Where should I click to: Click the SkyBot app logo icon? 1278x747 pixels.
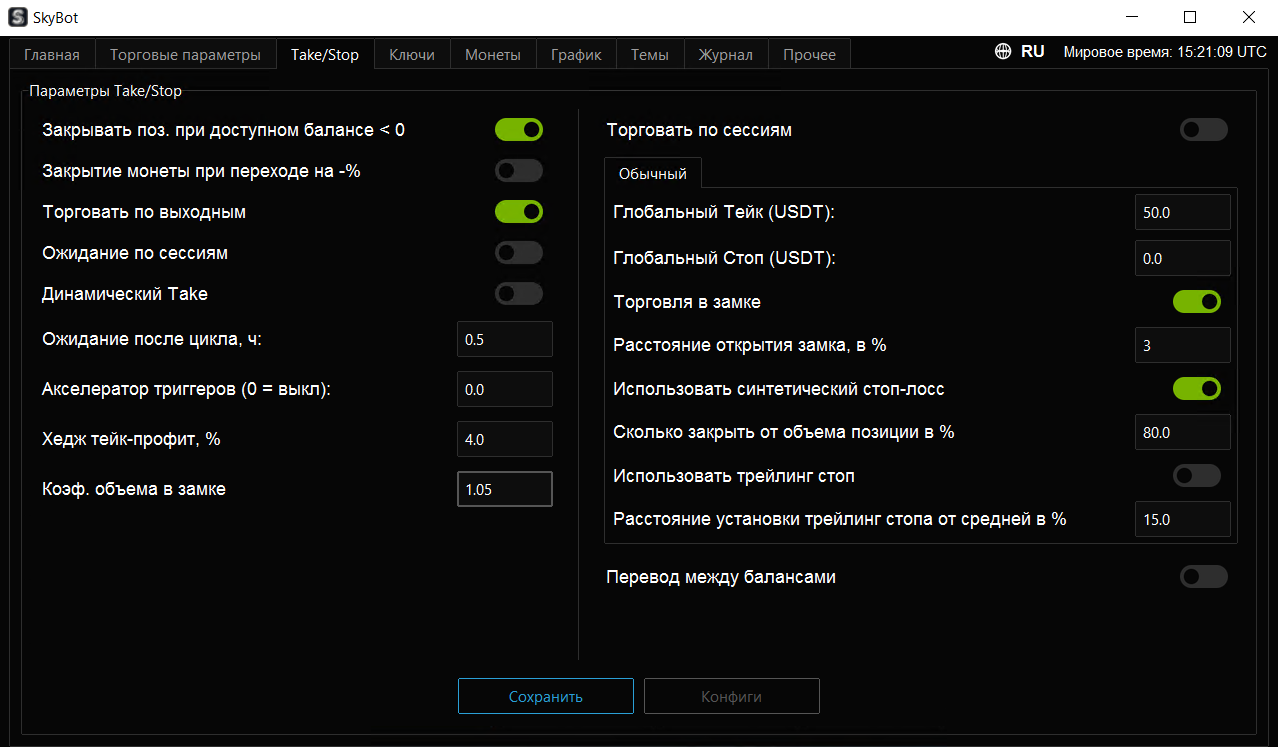17,17
